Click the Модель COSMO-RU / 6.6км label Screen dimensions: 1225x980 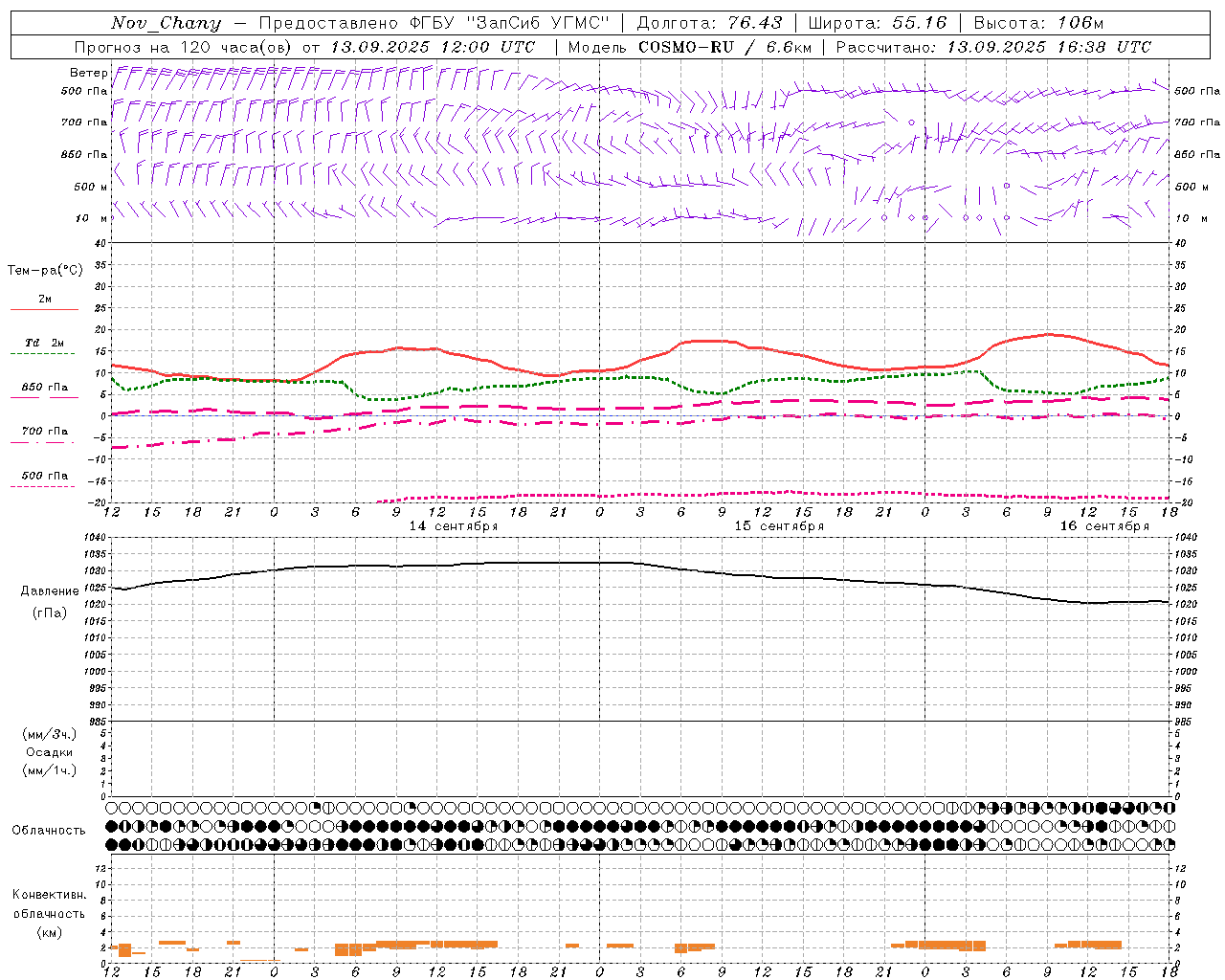pyautogui.click(x=690, y=47)
